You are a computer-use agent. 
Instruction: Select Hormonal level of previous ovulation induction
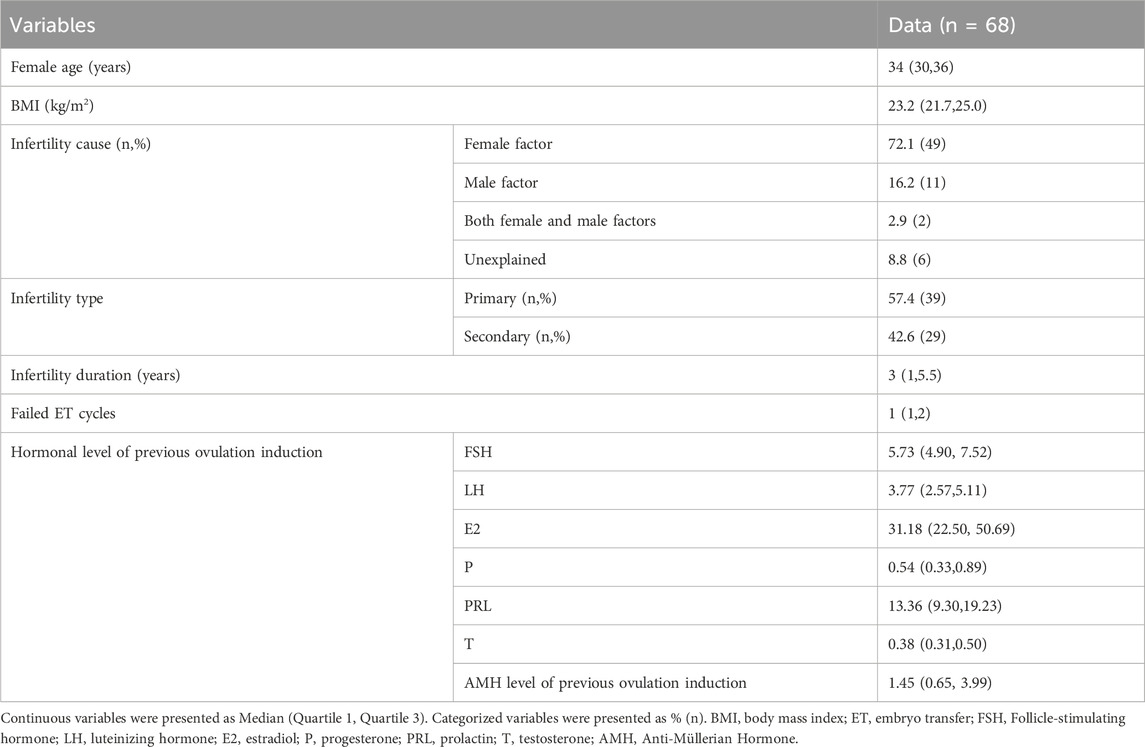point(166,451)
